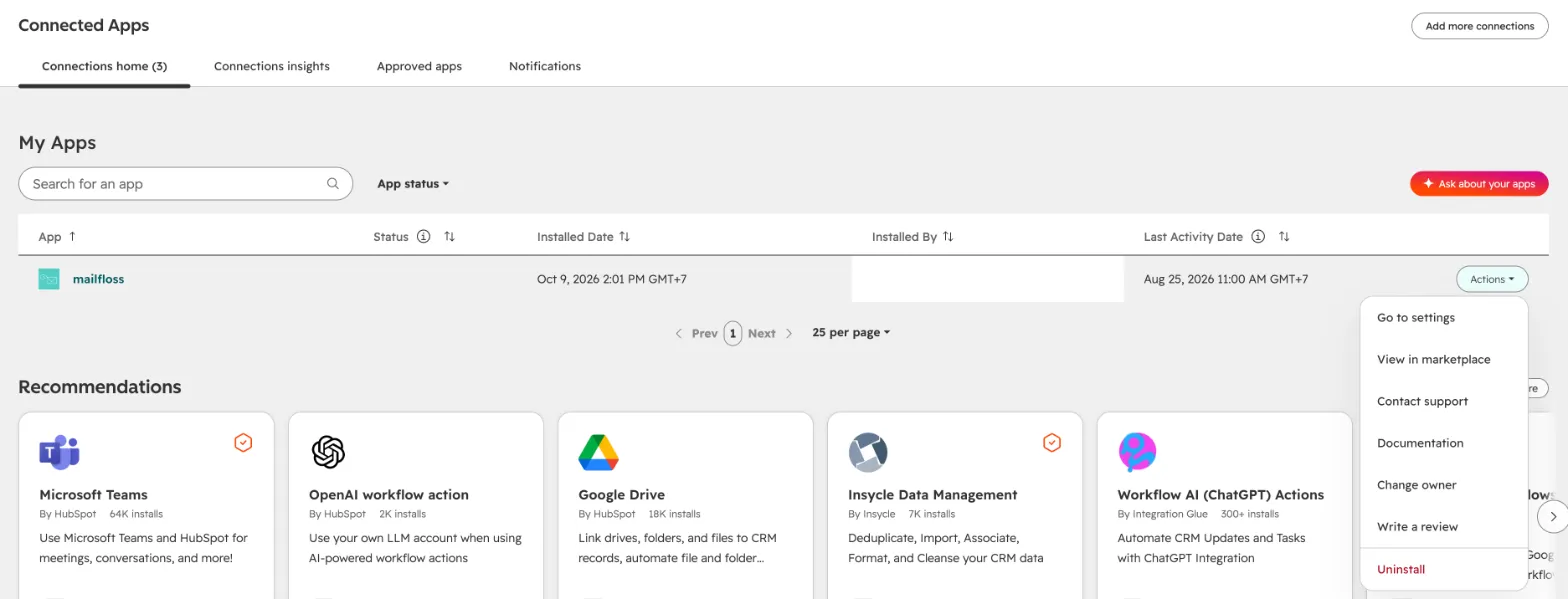Image resolution: width=1568 pixels, height=599 pixels.
Task: Open Insycle Data Management card title
Action: (x=933, y=495)
